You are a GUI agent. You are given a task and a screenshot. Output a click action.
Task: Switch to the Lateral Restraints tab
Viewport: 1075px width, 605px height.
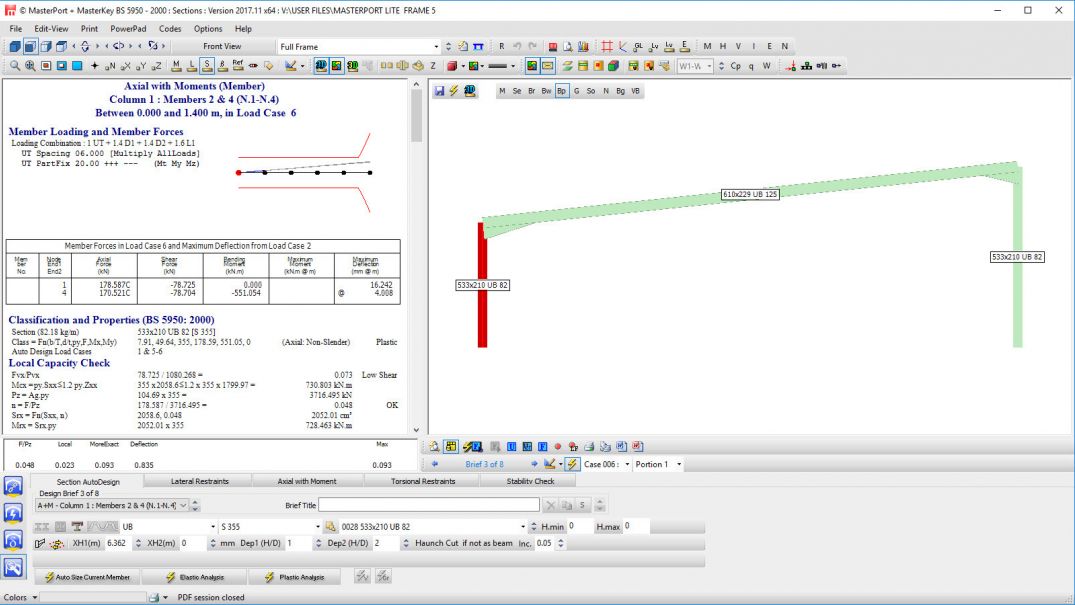(x=200, y=481)
